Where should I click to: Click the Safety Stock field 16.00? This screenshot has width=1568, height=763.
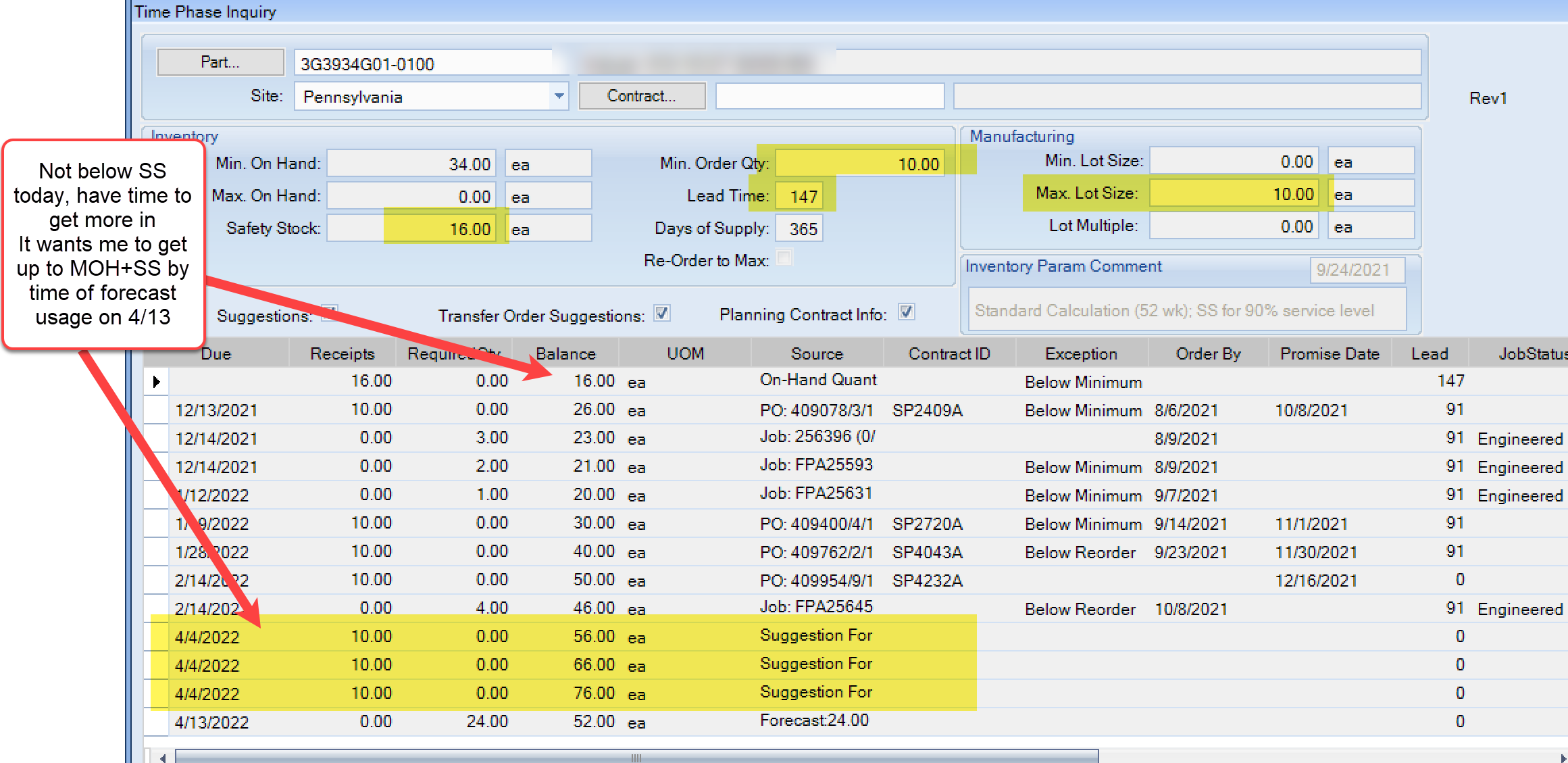411,228
